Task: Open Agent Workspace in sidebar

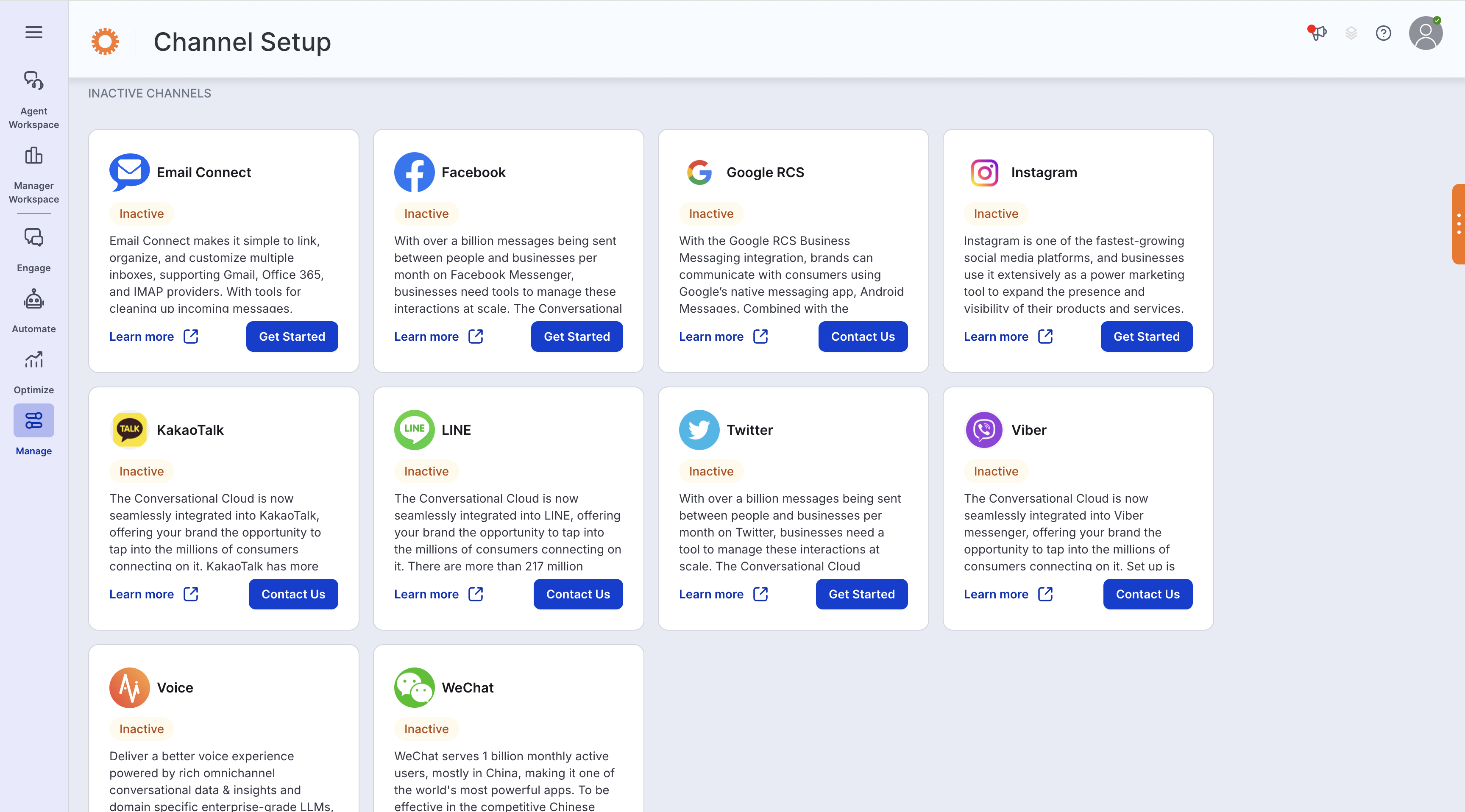Action: 33,100
